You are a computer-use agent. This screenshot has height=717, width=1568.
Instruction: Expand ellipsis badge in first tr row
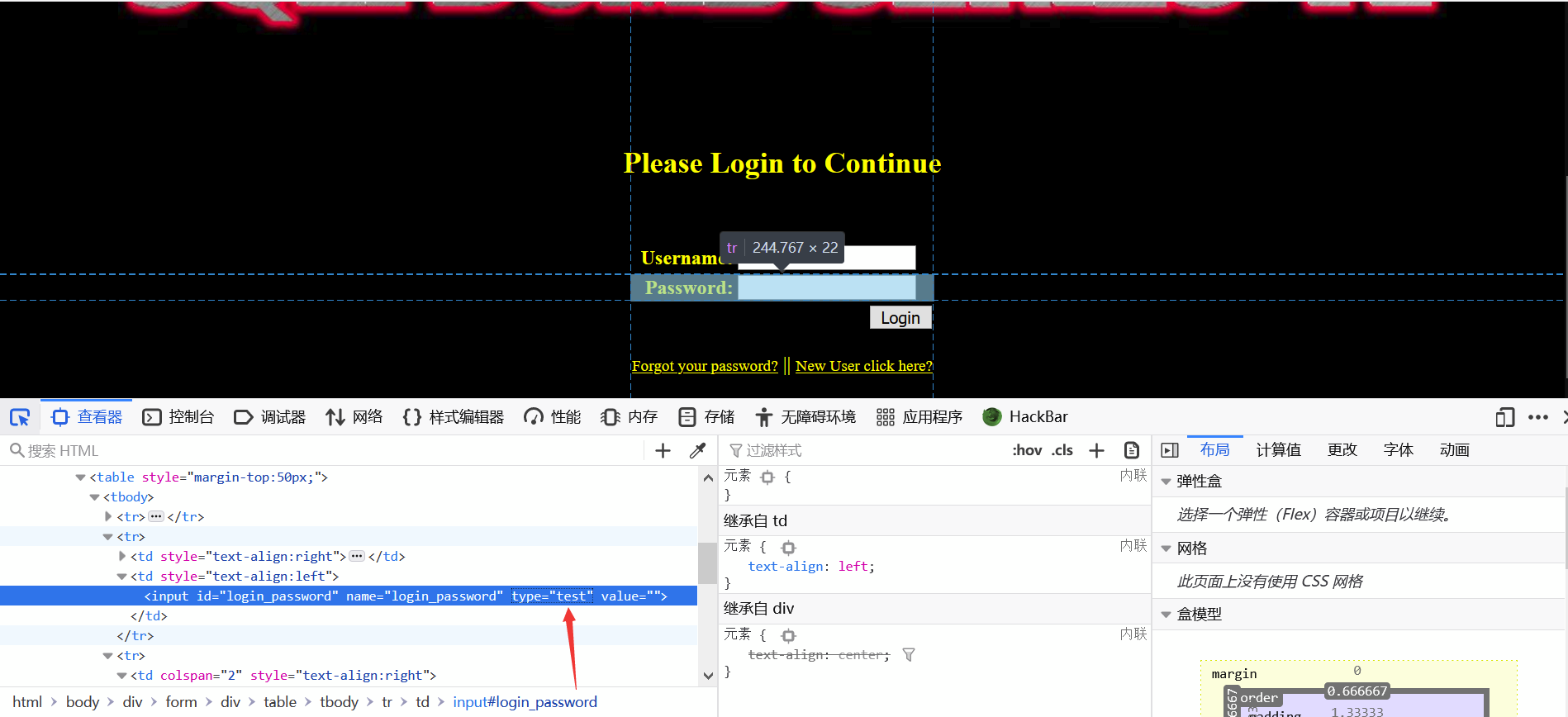156,516
